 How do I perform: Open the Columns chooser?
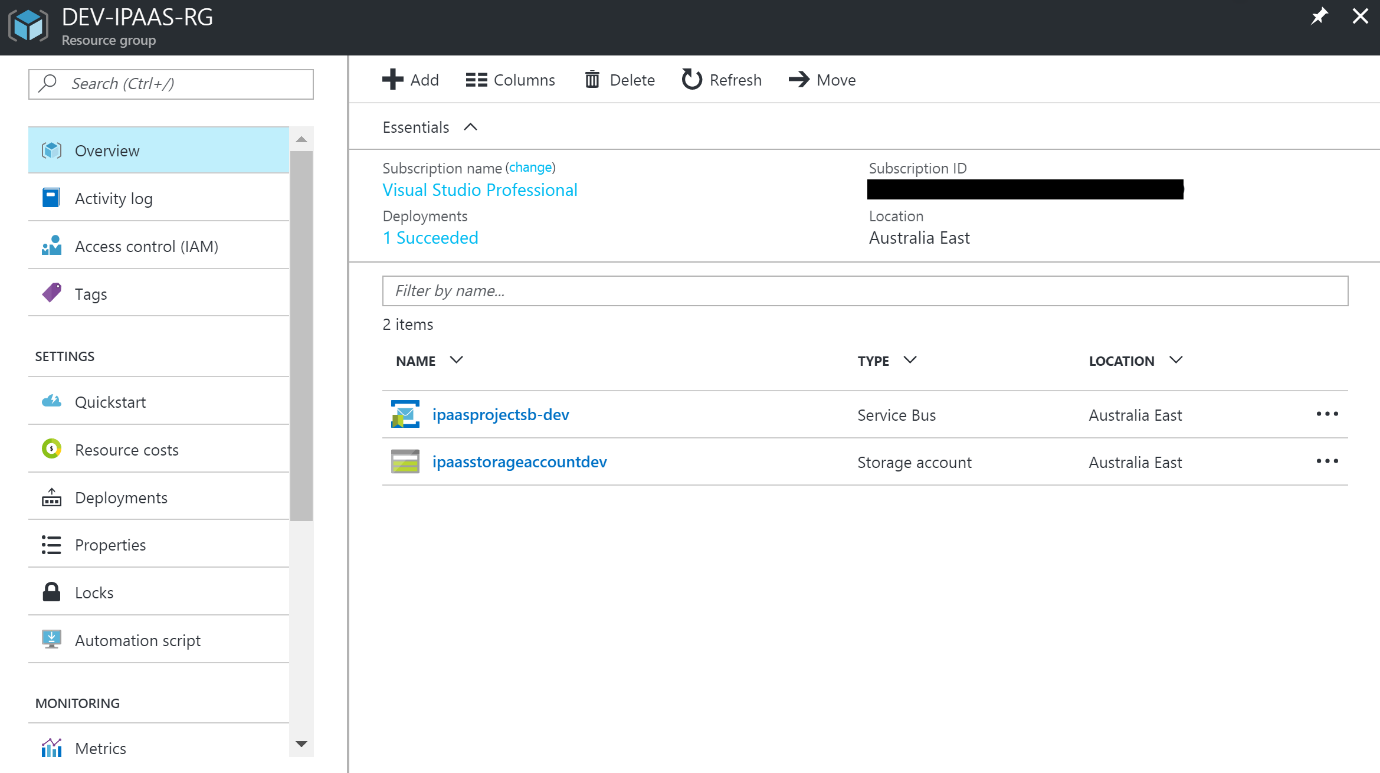pos(510,80)
